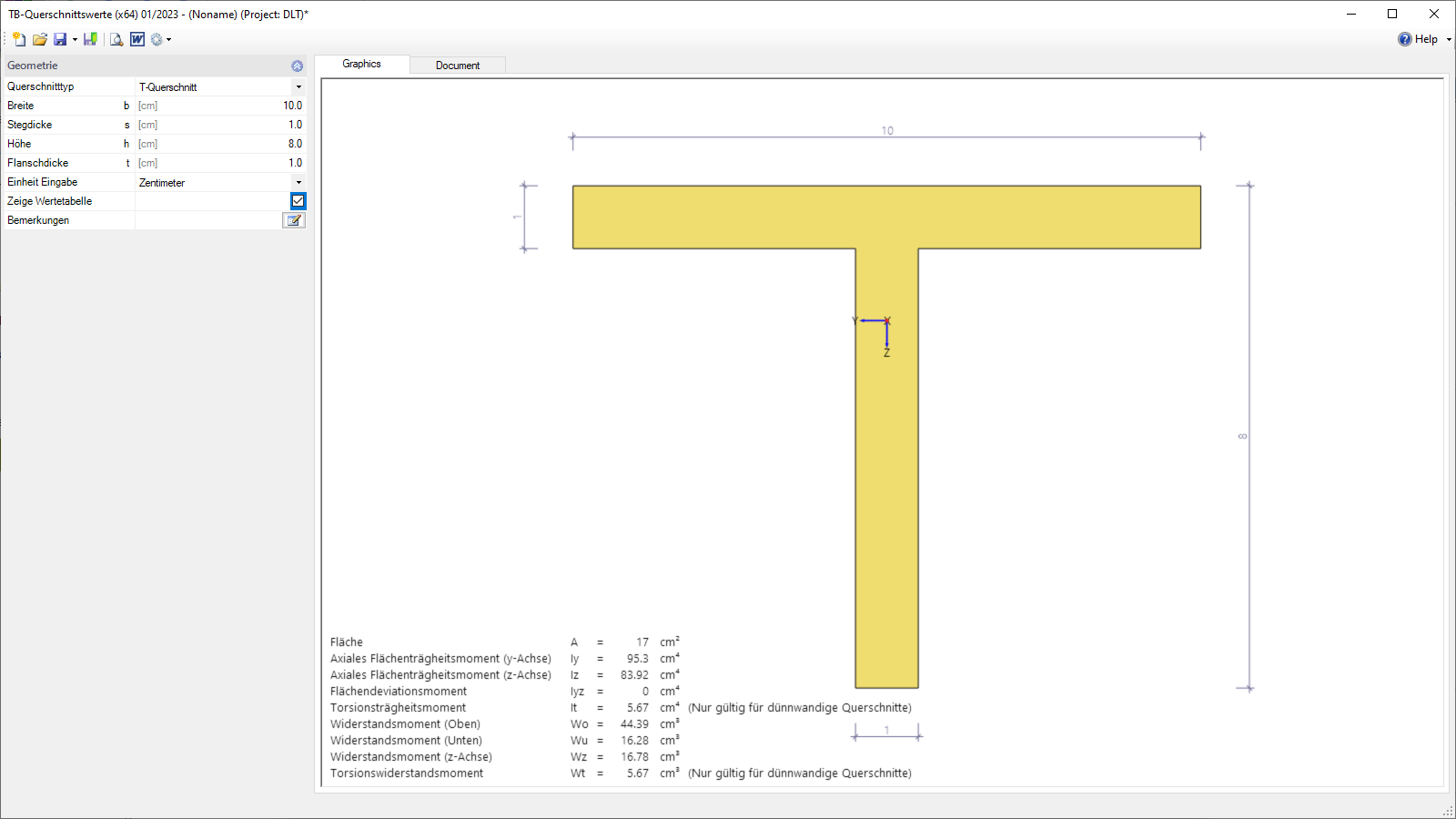Click the Höhe value field 8.0
Image resolution: width=1456 pixels, height=819 pixels.
[x=221, y=144]
